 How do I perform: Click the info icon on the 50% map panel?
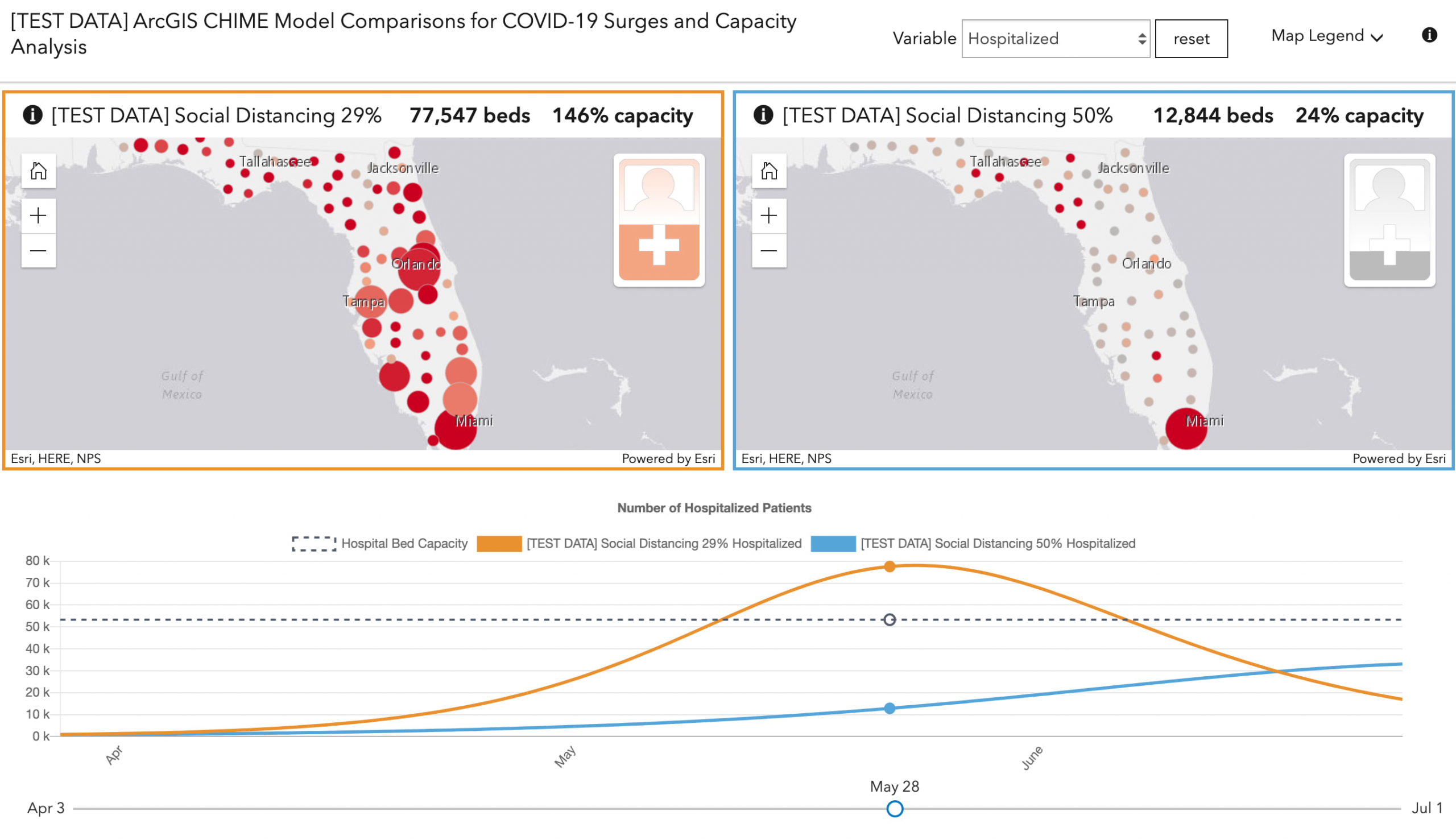(x=763, y=114)
